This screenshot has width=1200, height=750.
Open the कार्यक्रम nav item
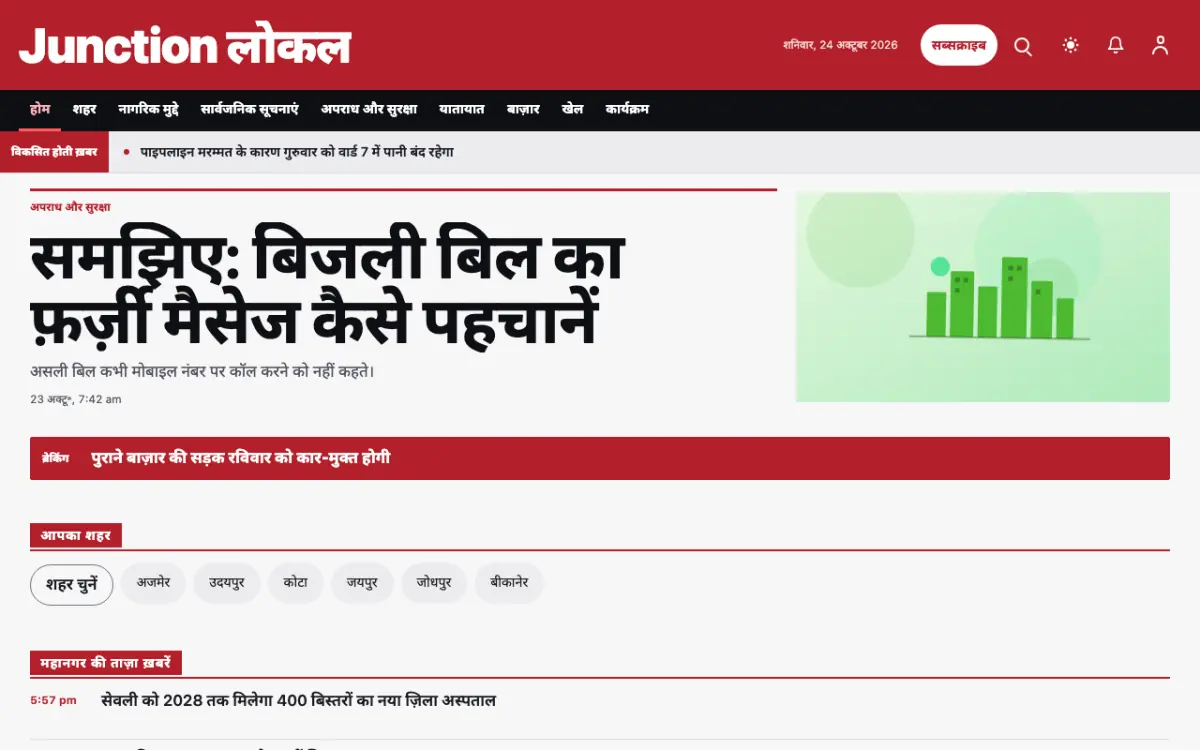tap(629, 109)
